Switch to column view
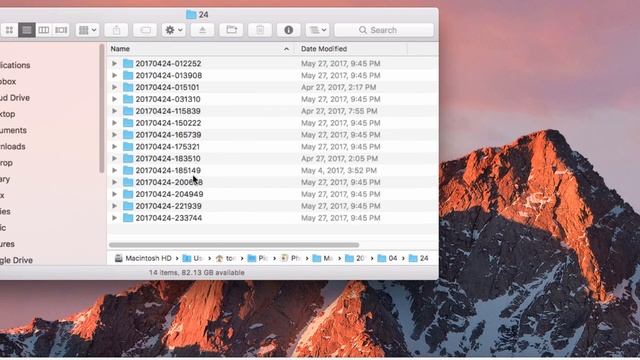This screenshot has width=640, height=360. pos(44,30)
